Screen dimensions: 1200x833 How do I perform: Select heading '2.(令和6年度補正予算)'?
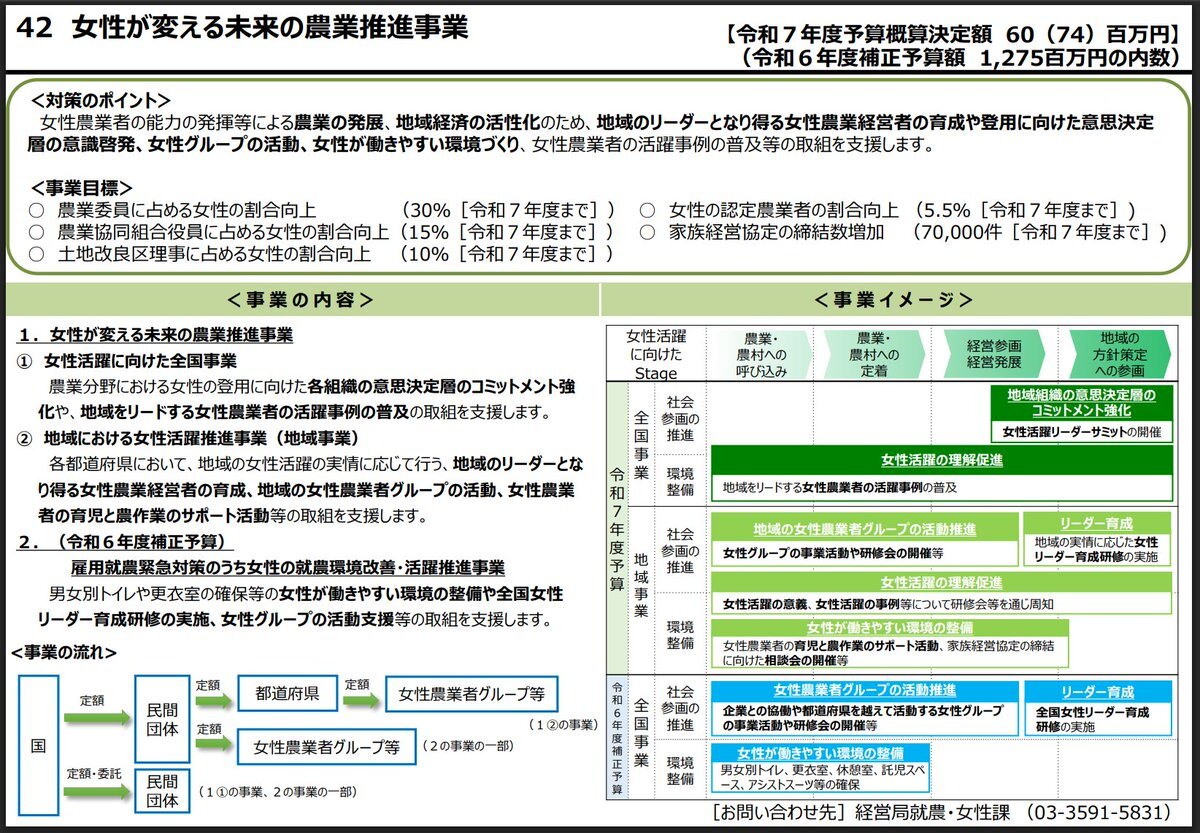[127, 543]
